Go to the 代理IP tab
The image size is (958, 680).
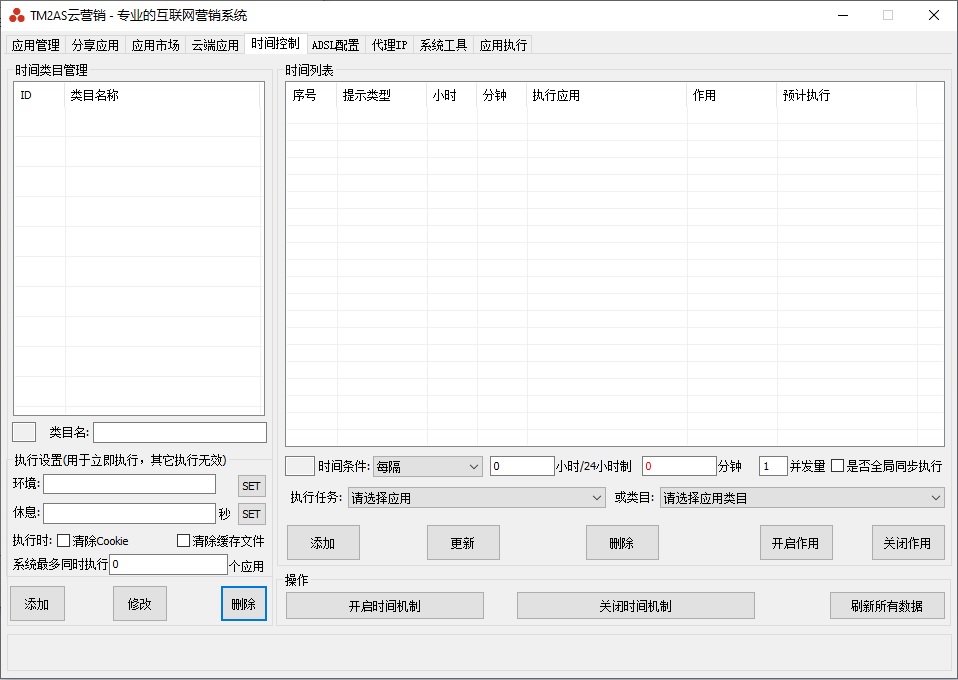[389, 45]
